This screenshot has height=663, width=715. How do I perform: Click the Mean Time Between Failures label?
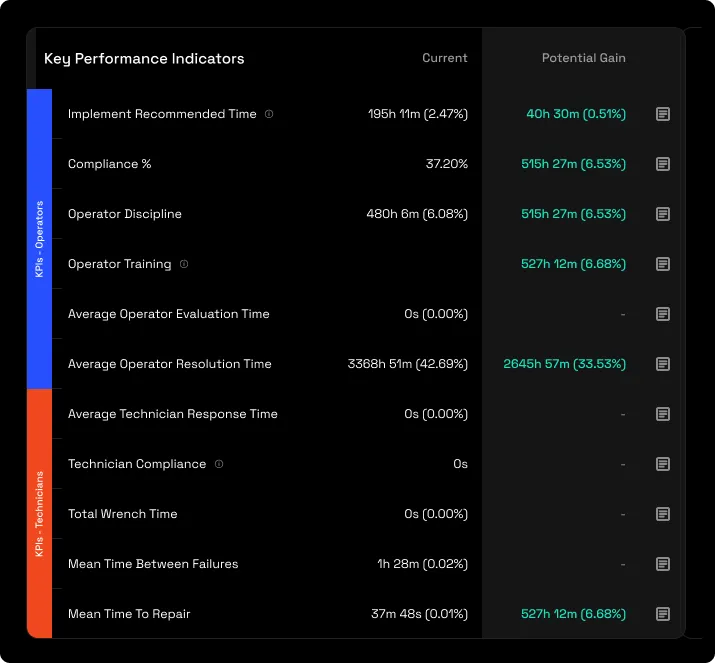click(153, 564)
